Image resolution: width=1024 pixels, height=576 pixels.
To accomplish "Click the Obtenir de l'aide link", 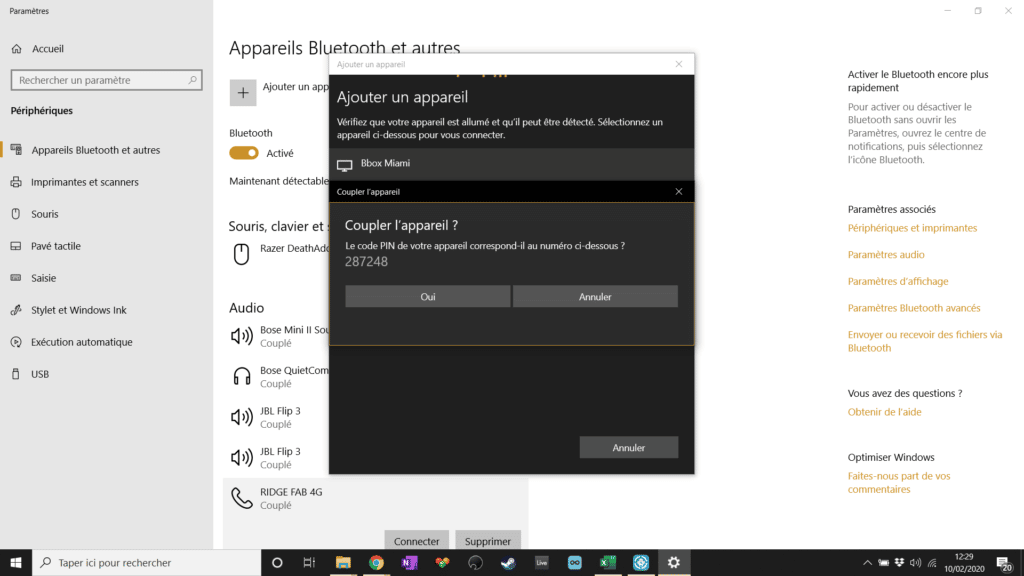I will [884, 412].
